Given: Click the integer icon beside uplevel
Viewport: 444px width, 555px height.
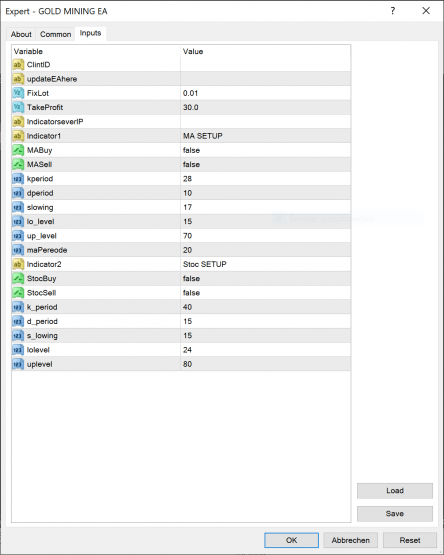Looking at the screenshot, I should 18,364.
